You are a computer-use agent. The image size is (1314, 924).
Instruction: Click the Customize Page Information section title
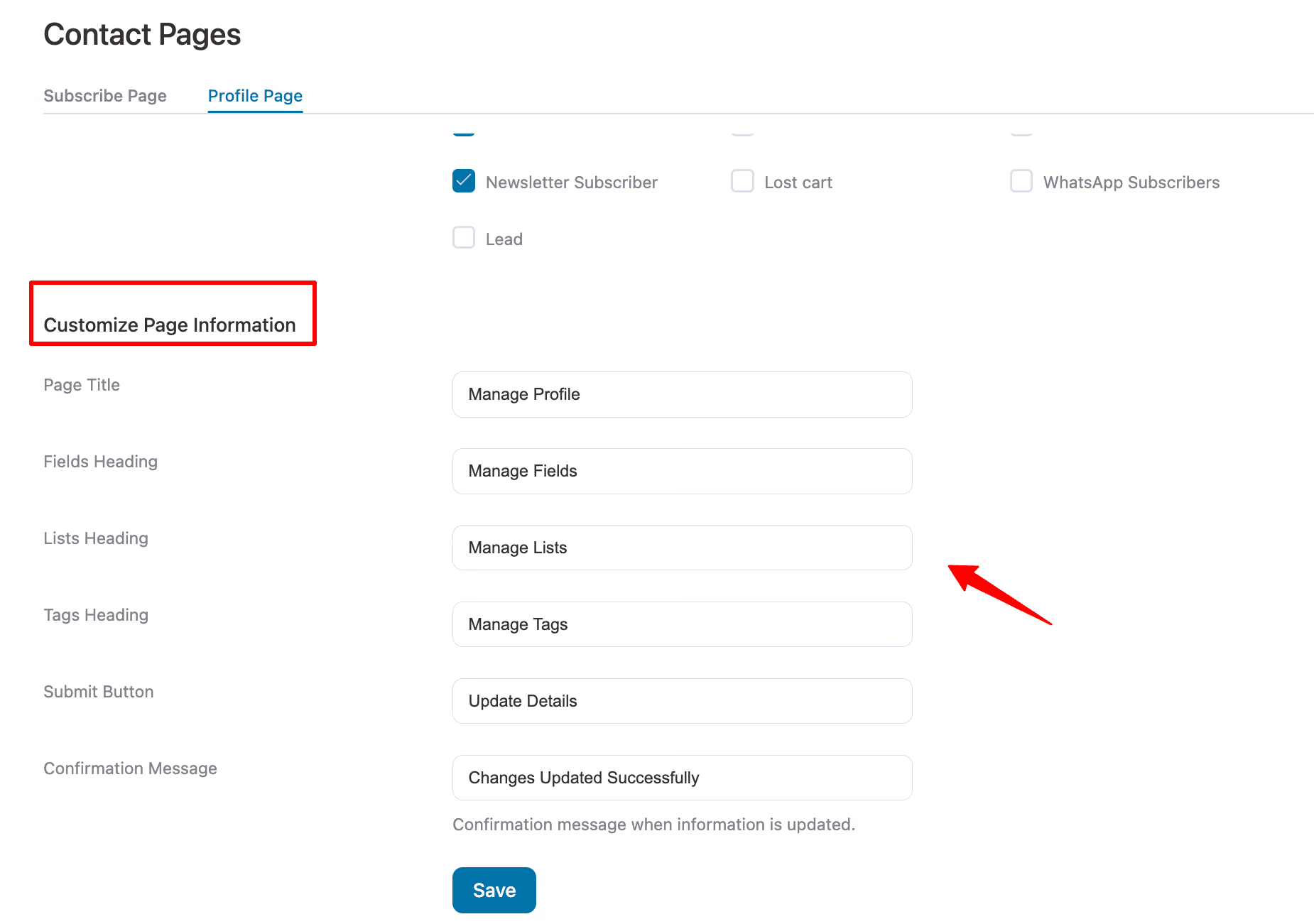click(x=170, y=325)
